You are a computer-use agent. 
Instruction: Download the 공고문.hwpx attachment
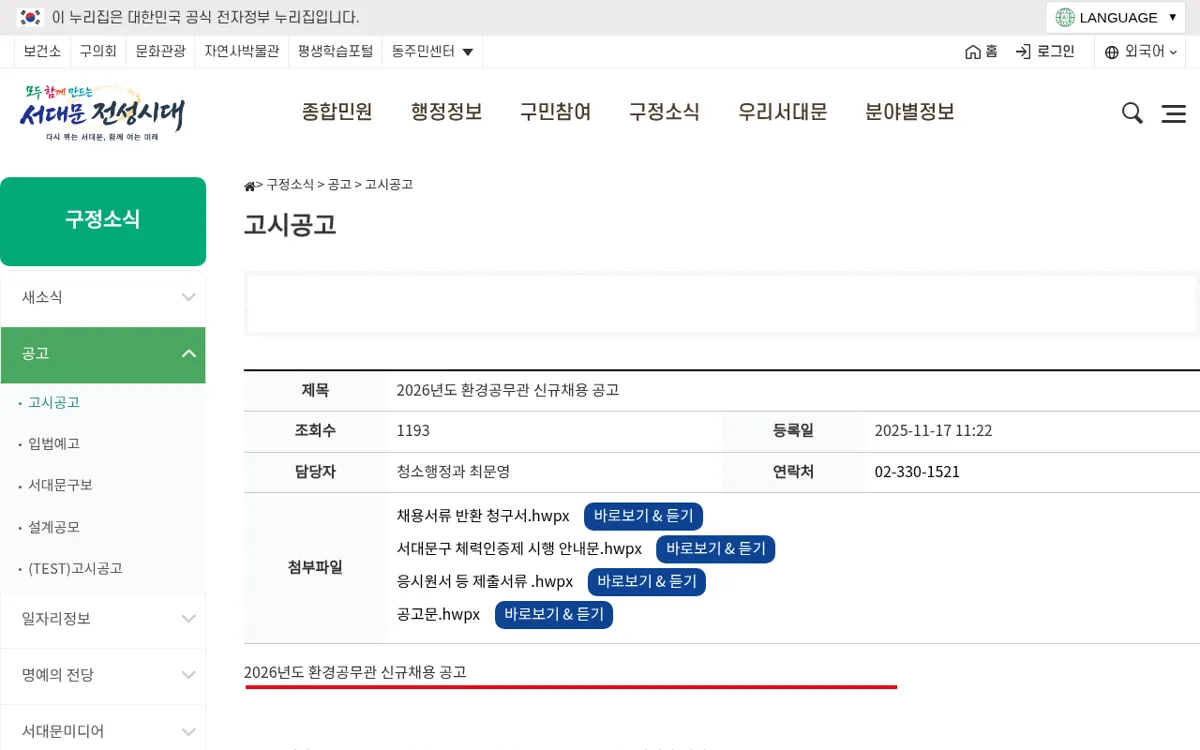tap(438, 615)
